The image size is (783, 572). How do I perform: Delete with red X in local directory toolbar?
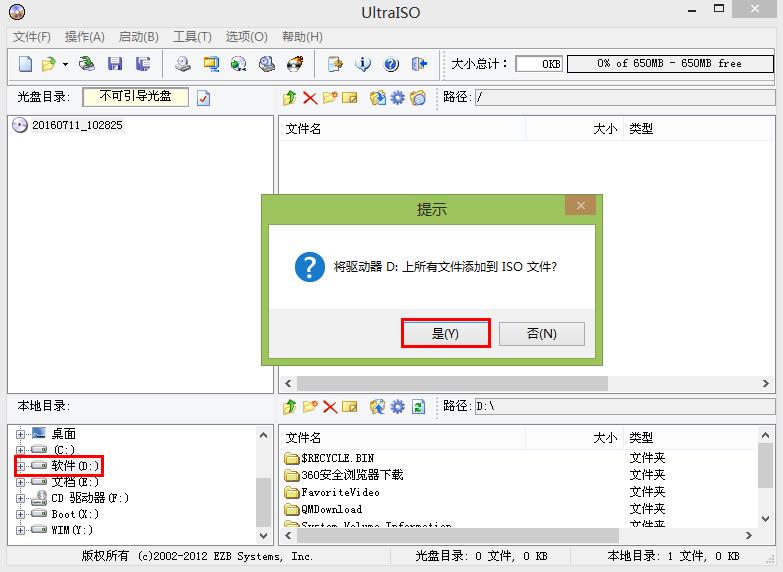330,407
